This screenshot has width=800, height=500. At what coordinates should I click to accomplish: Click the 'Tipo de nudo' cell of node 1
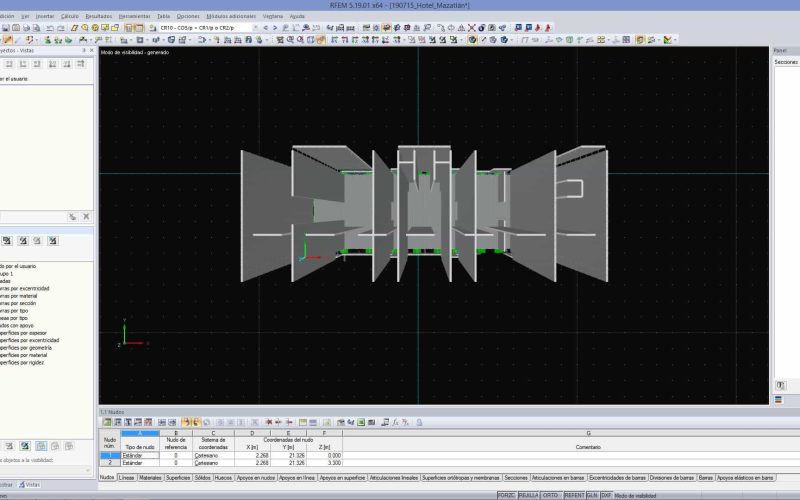[x=140, y=456]
